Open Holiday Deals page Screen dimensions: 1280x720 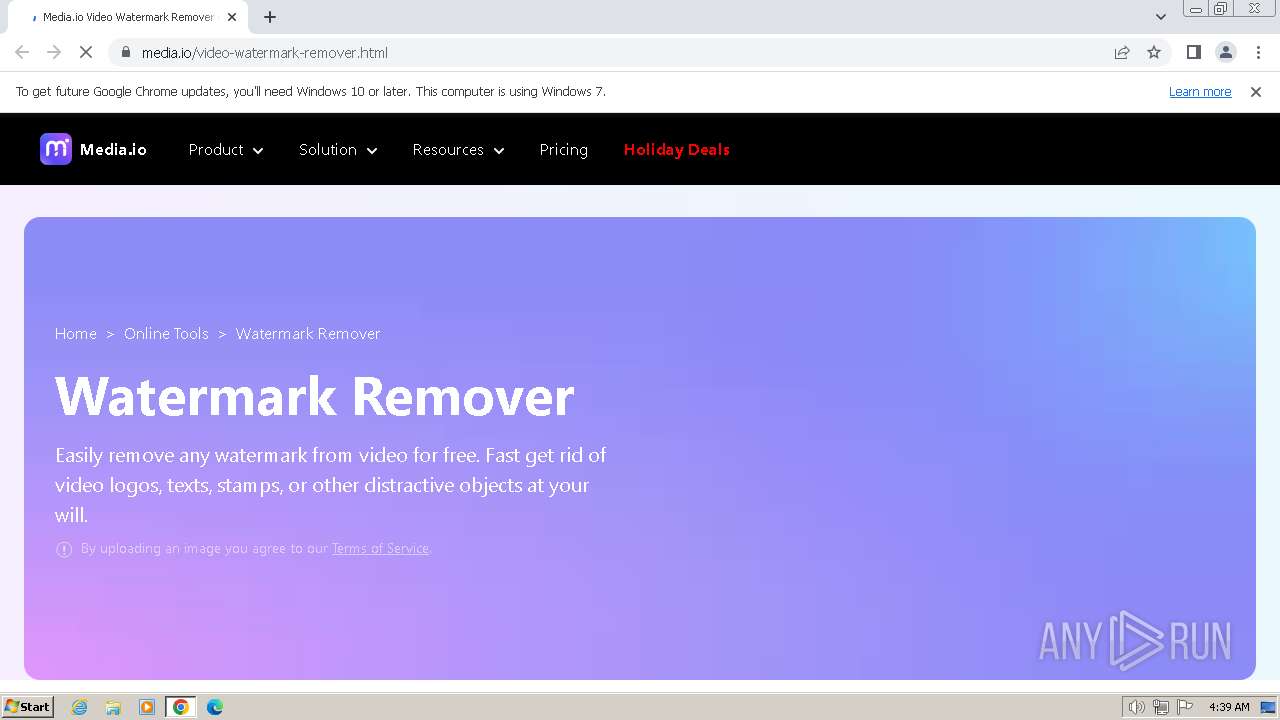click(677, 149)
